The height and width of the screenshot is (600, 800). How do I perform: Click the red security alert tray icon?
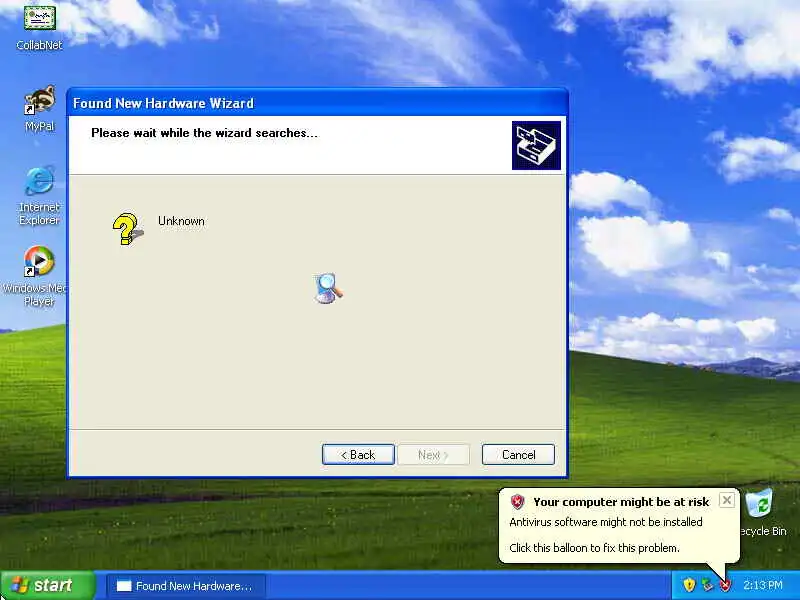point(725,585)
